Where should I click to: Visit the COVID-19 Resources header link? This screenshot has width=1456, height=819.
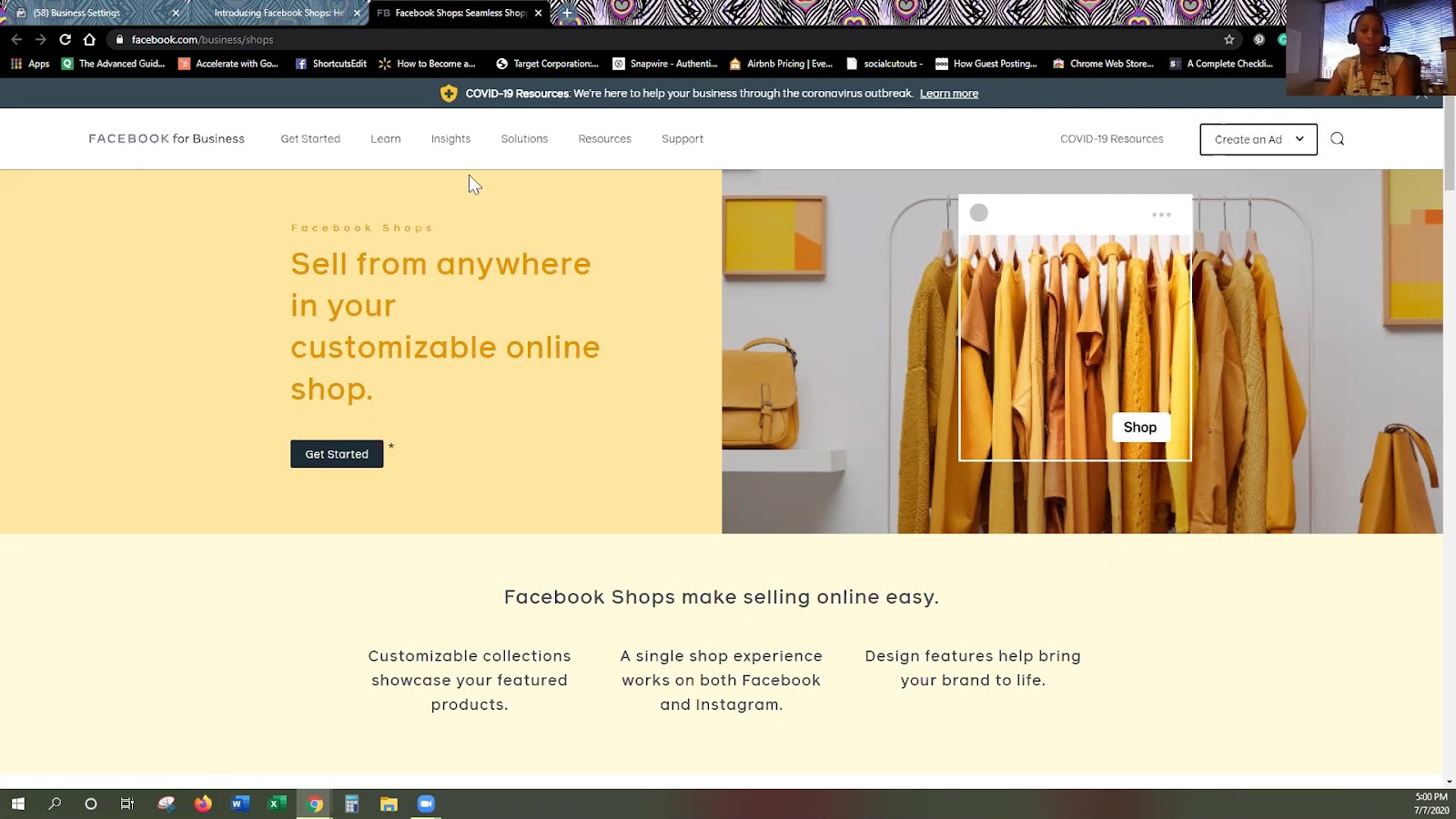tap(1112, 138)
